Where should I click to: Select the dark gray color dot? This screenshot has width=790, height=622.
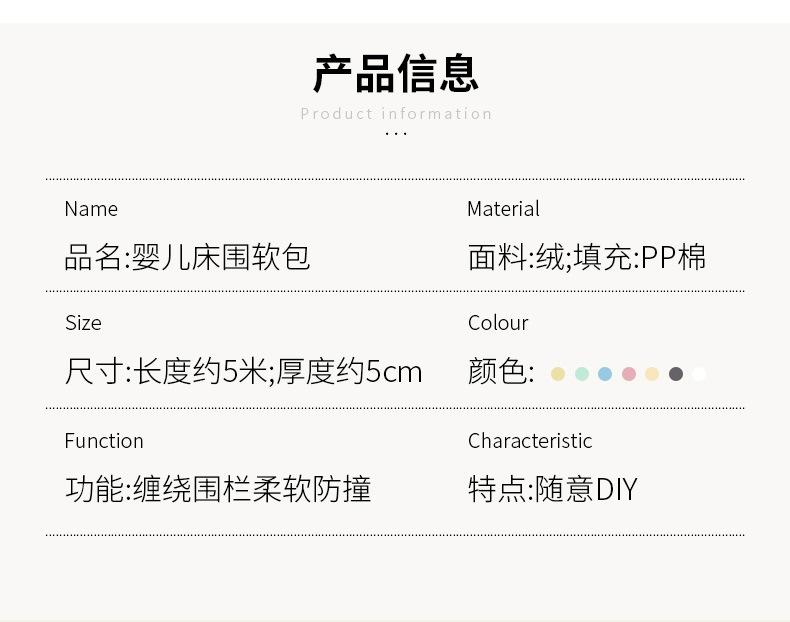tap(676, 374)
